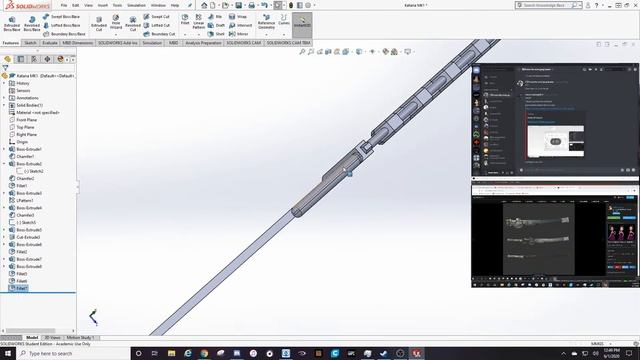Open the Analysis Preparation ribbon tab
This screenshot has width=640, height=360.
click(203, 43)
